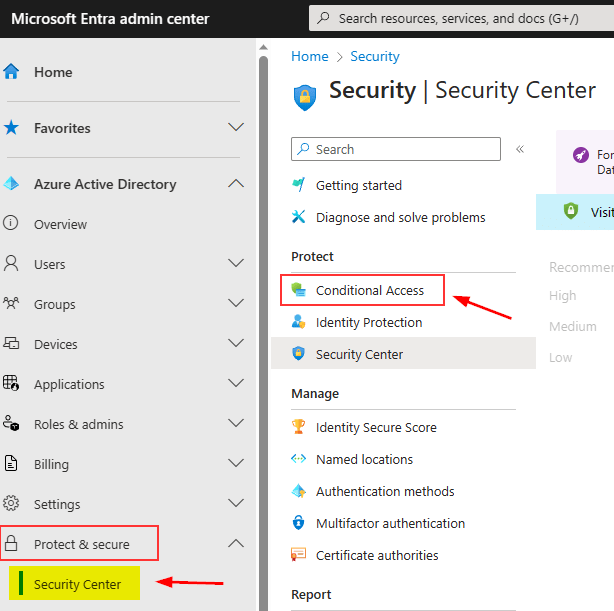614x611 pixels.
Task: Collapse the Protect & secure section
Action: (236, 544)
